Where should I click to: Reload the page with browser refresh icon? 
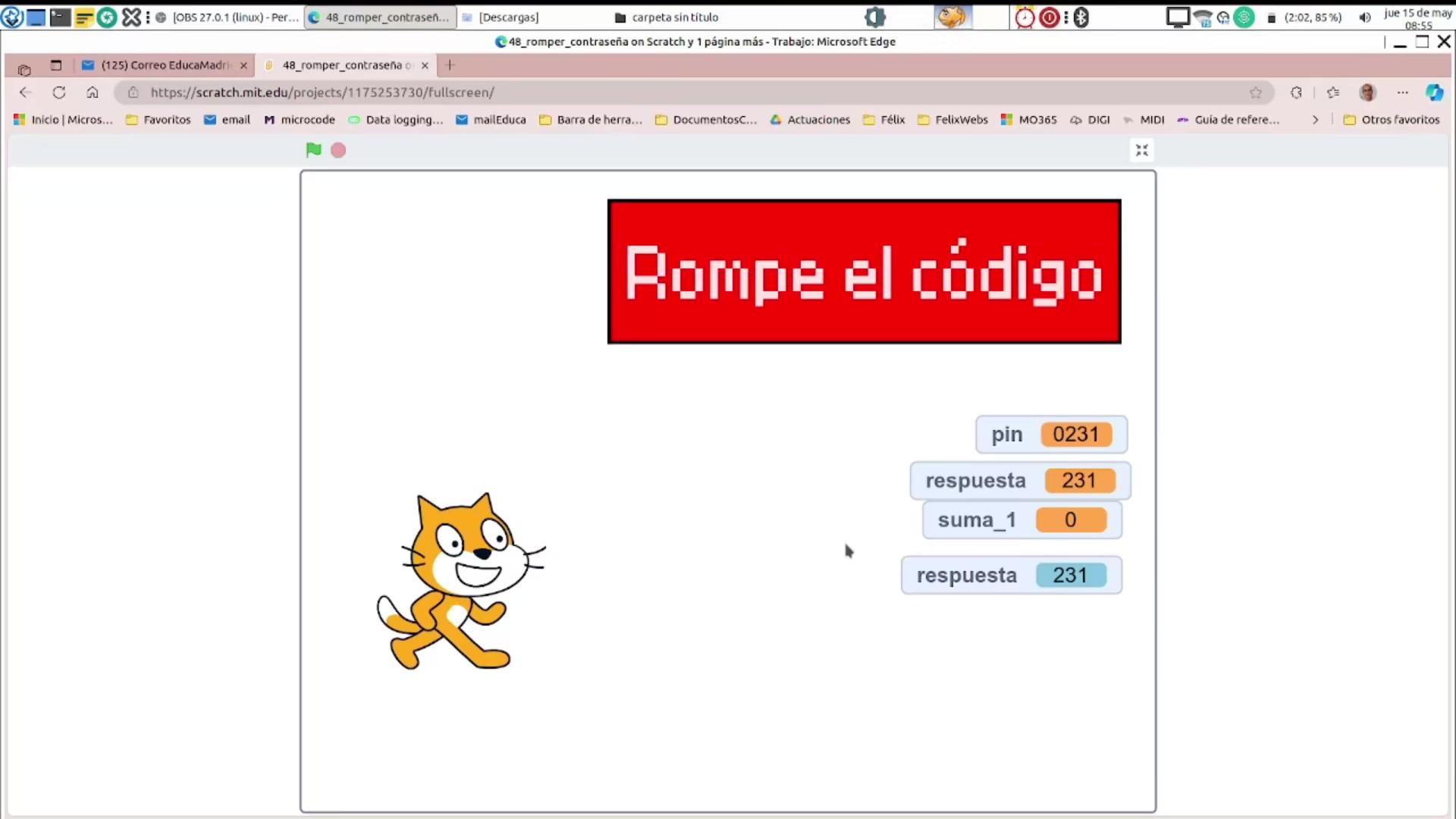tap(59, 93)
